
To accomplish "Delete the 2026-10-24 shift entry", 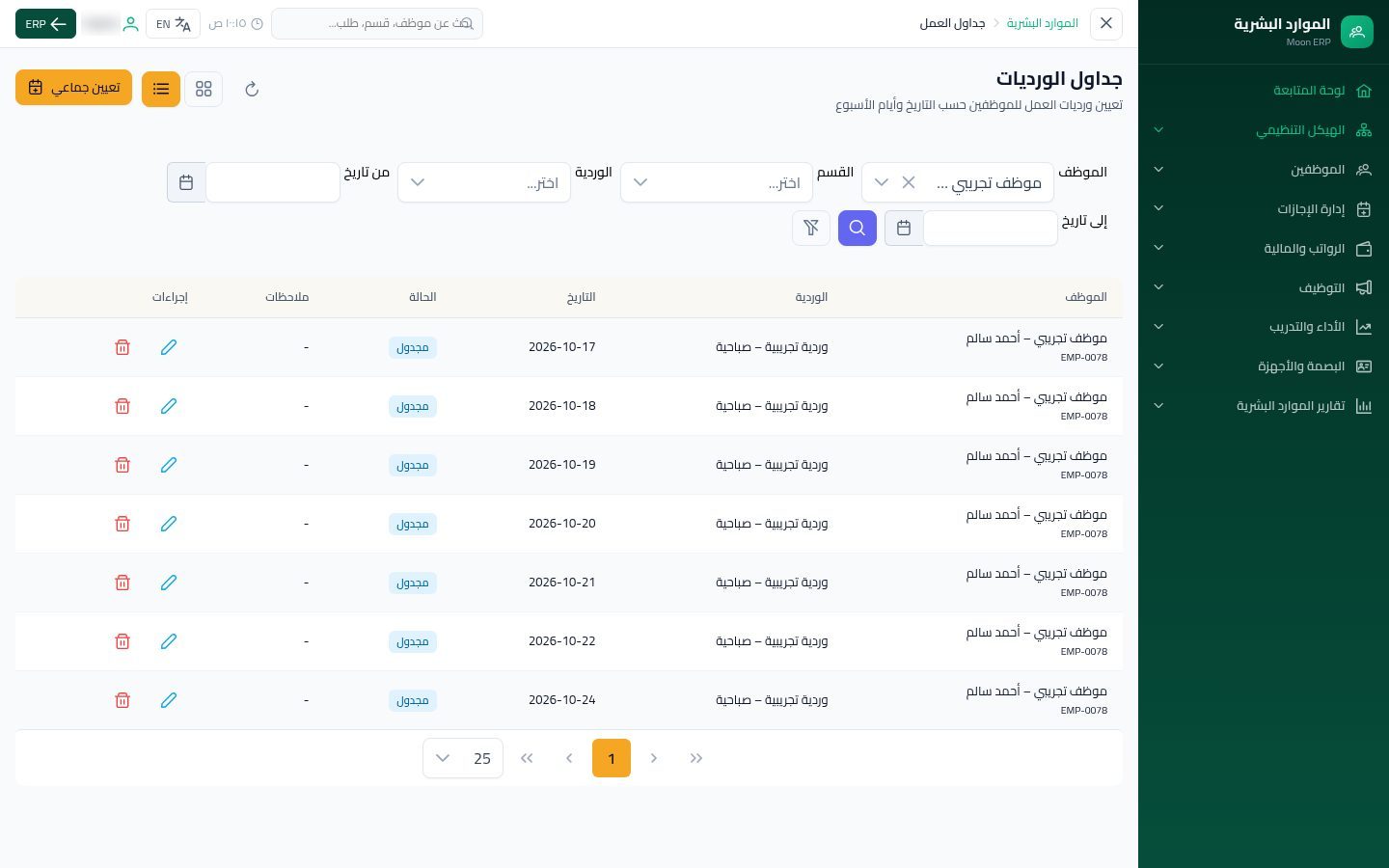I will pyautogui.click(x=123, y=700).
